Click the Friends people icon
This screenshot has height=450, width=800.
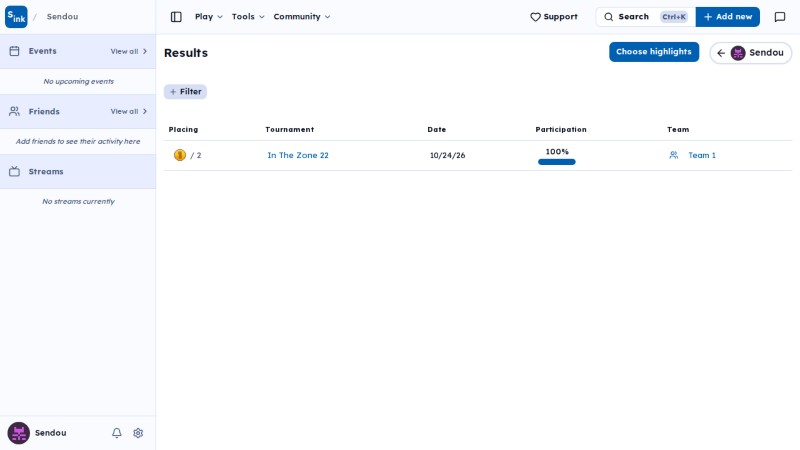point(14,111)
